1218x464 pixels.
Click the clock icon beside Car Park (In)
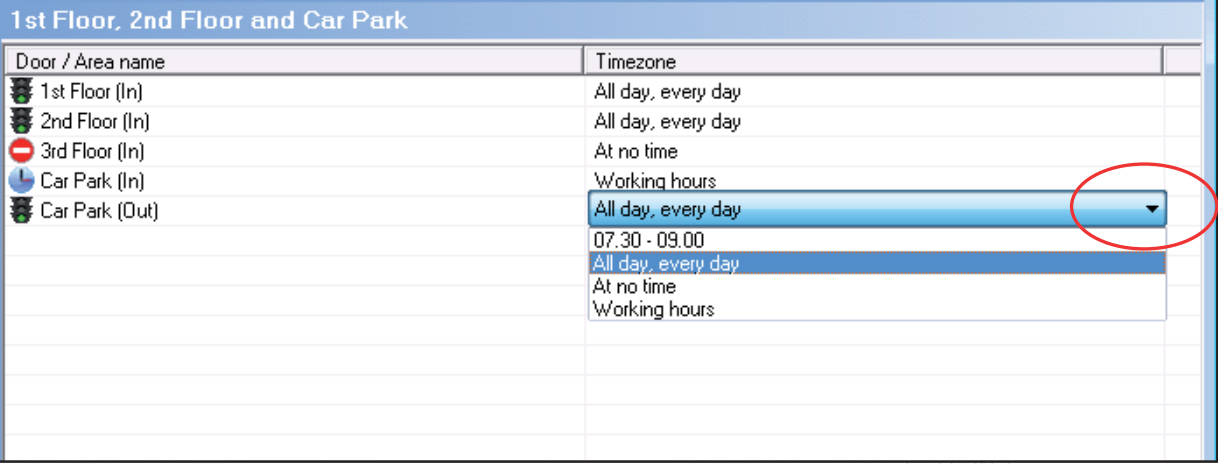pyautogui.click(x=20, y=181)
